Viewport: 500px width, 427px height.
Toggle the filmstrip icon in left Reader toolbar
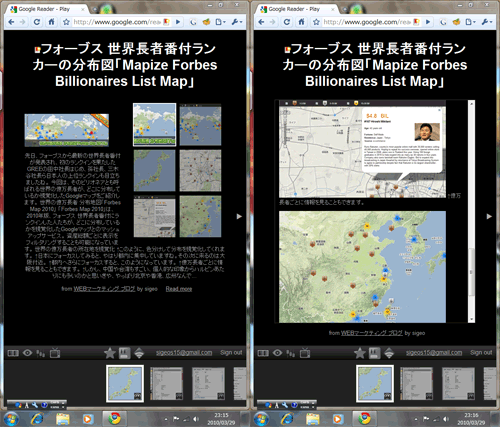13,353
